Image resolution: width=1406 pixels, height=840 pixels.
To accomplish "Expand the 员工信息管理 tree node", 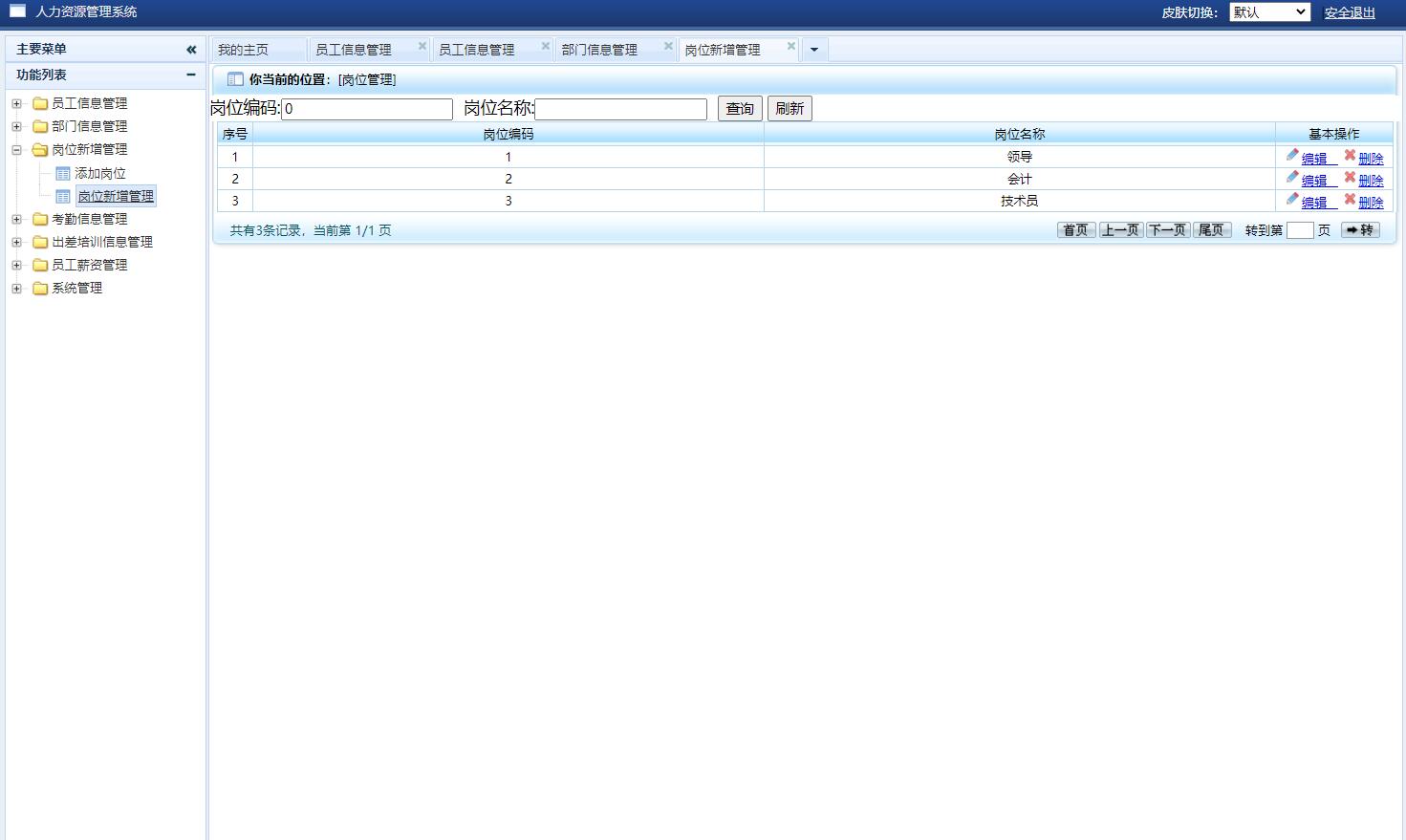I will tap(16, 103).
